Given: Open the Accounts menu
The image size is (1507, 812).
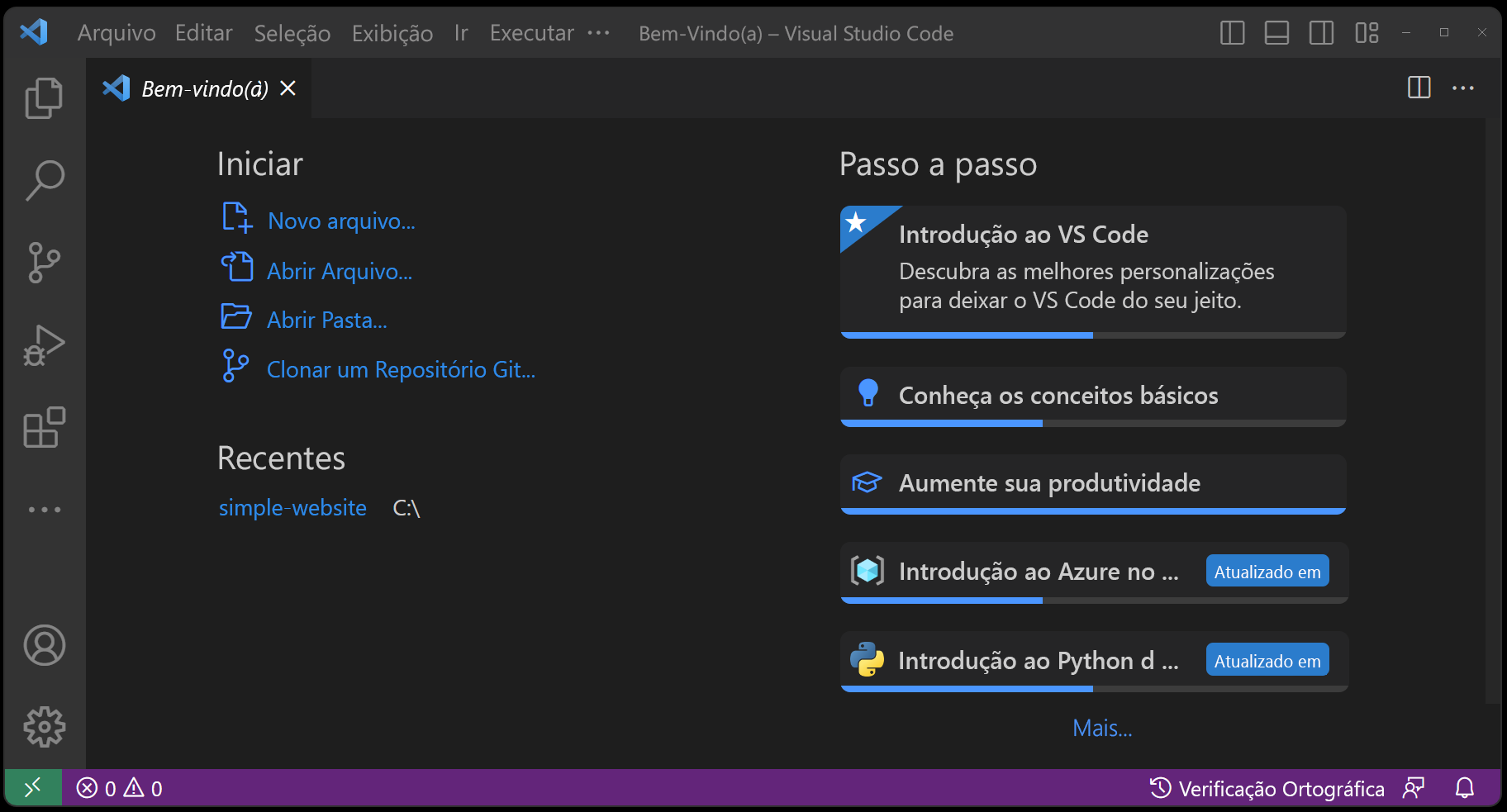Looking at the screenshot, I should [44, 645].
